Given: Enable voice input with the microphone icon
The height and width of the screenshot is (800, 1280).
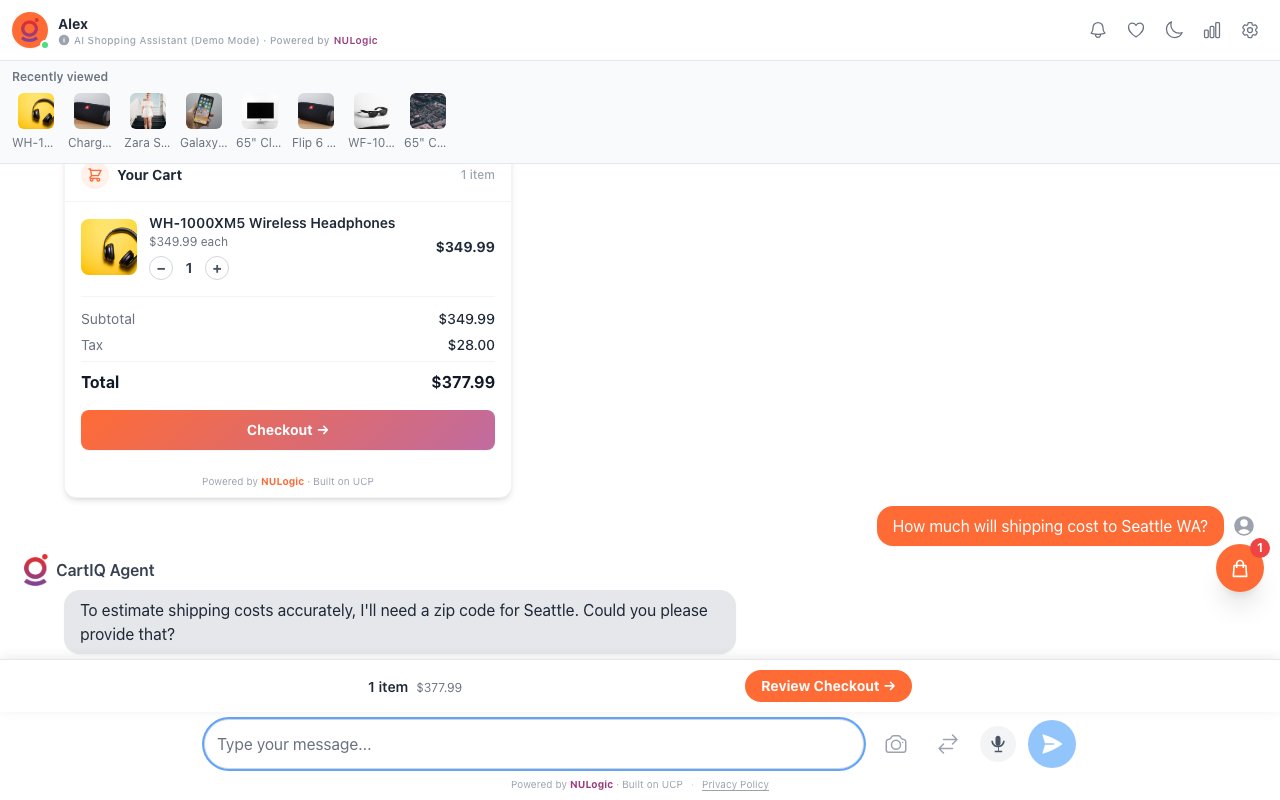Looking at the screenshot, I should (998, 744).
